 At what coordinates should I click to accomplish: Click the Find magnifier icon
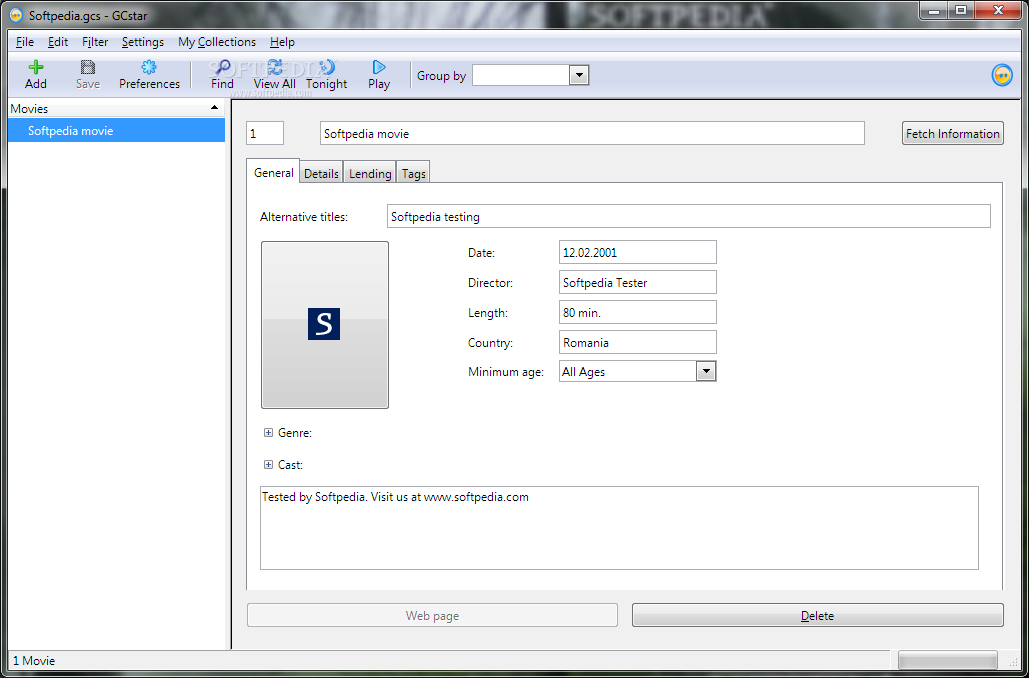[x=222, y=67]
